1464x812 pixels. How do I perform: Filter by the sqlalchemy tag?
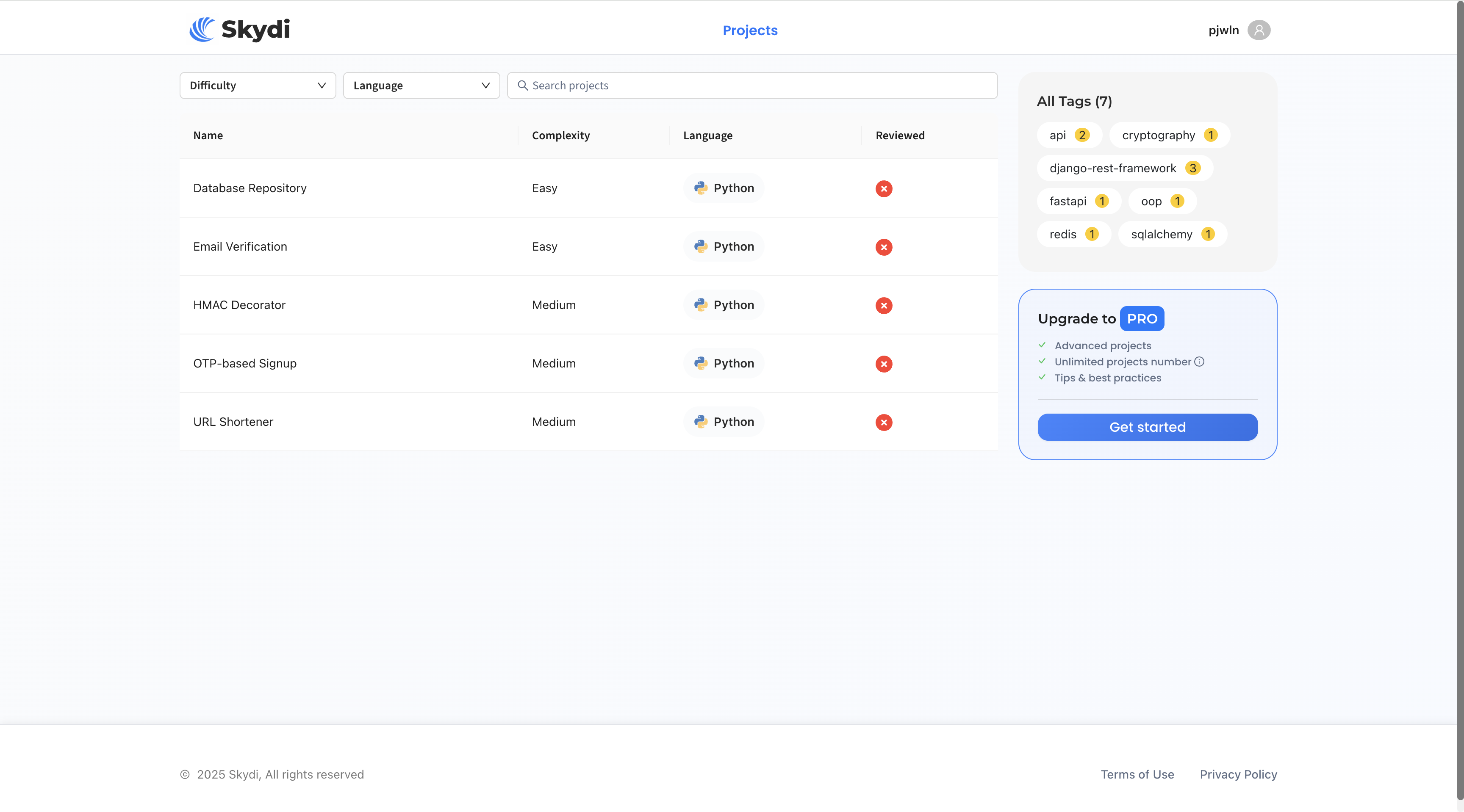tap(1173, 234)
